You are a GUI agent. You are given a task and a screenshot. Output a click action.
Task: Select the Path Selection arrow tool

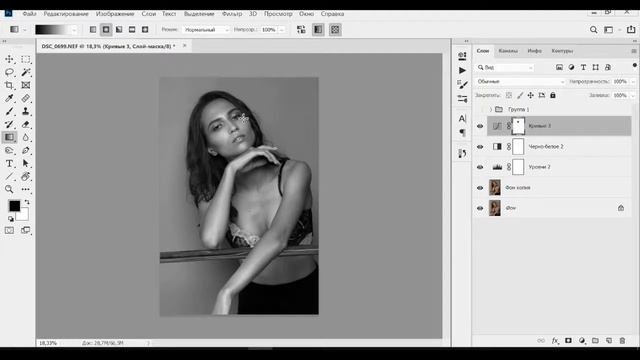[x=26, y=164]
